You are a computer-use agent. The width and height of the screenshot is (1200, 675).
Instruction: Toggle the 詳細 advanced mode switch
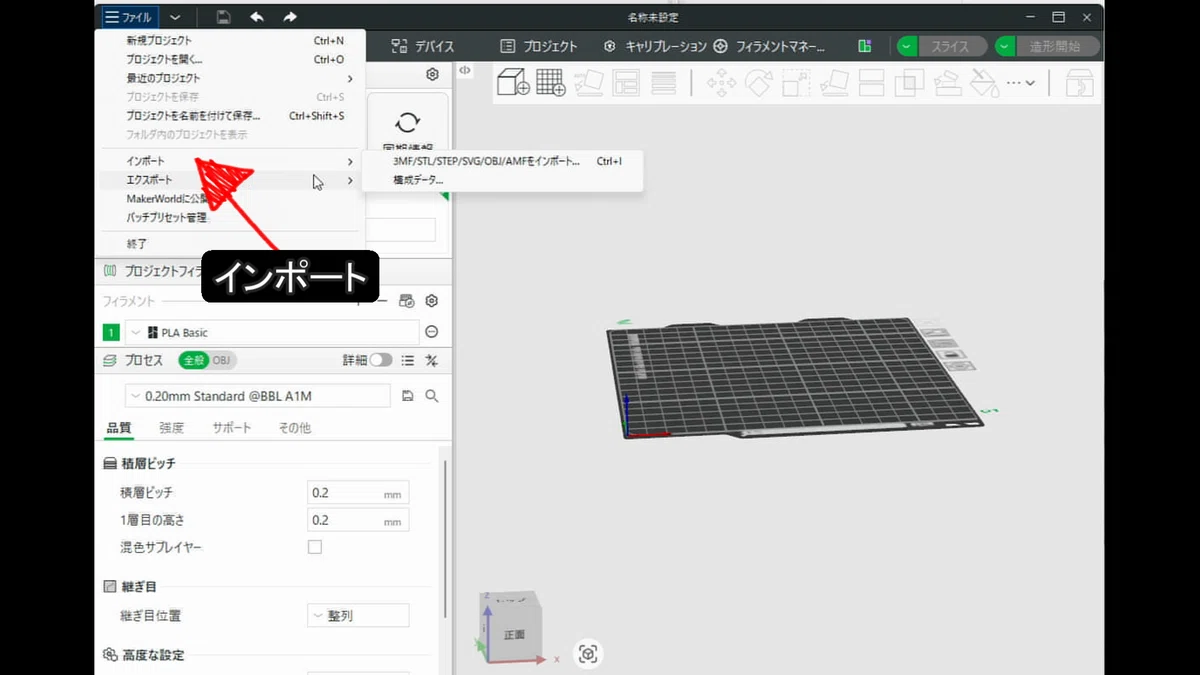point(381,361)
